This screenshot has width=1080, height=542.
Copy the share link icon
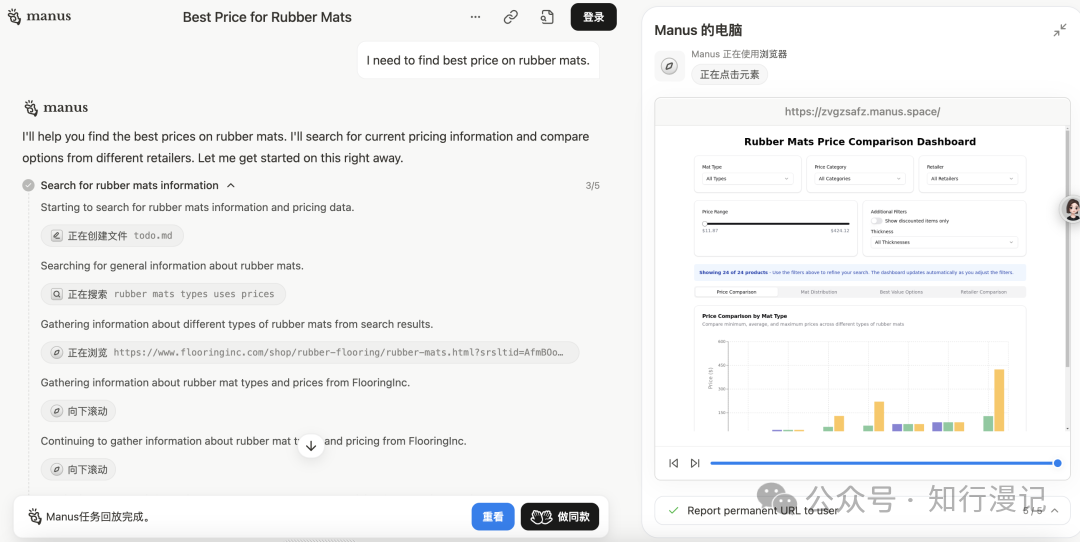510,17
